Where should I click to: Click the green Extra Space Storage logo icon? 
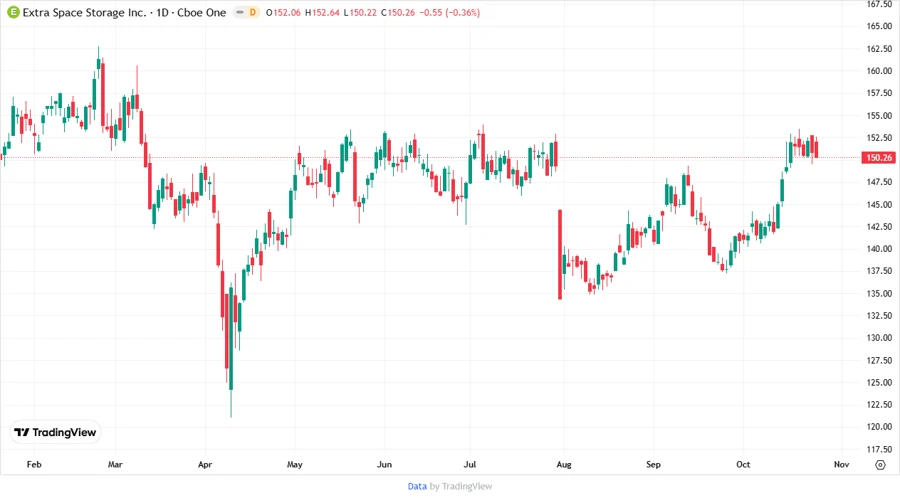click(x=13, y=12)
